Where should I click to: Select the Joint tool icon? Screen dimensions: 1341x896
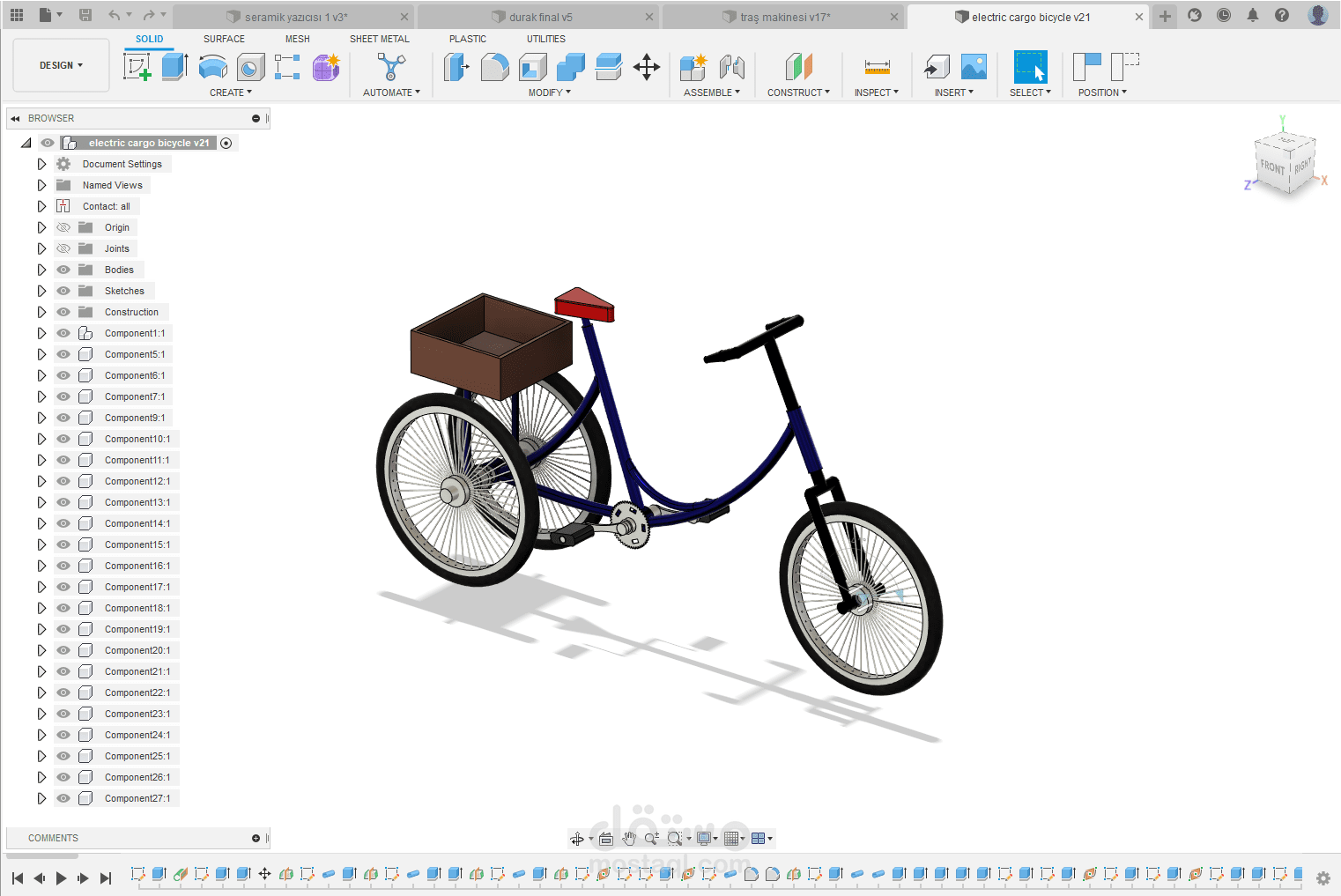click(x=732, y=67)
